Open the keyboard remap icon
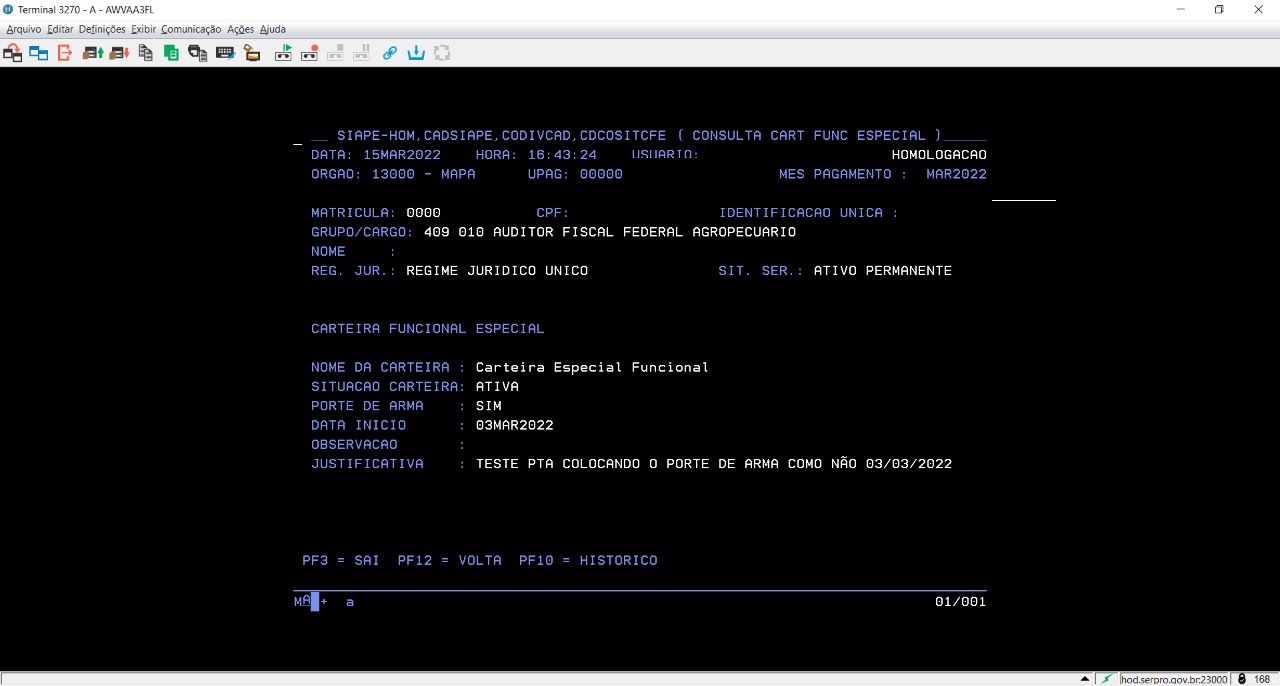 pyautogui.click(x=225, y=53)
